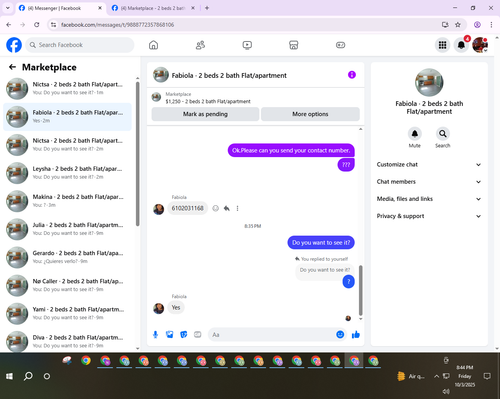Search in conversation magnifier button

click(443, 134)
